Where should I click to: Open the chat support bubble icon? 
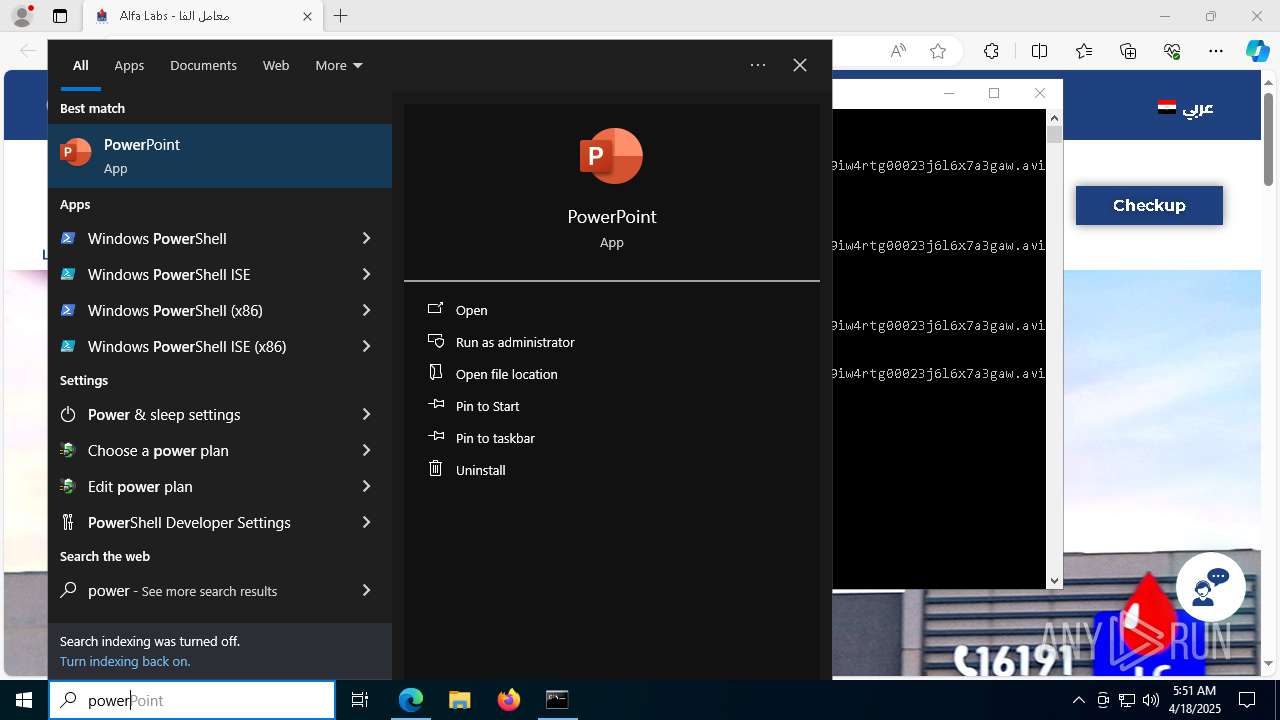click(1210, 587)
